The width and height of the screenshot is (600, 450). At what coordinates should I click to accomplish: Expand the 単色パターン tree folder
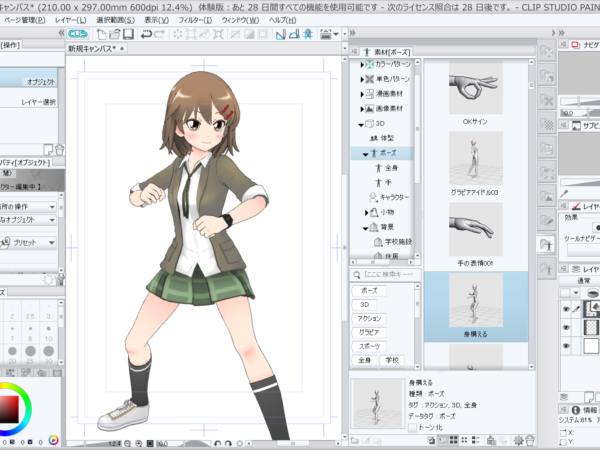coord(362,79)
